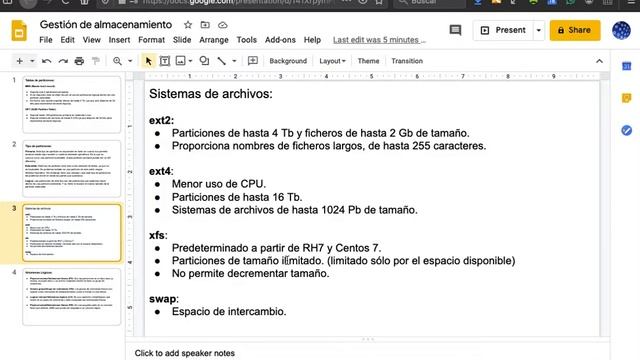Select the Shape tool
The width and height of the screenshot is (640, 360).
204,61
